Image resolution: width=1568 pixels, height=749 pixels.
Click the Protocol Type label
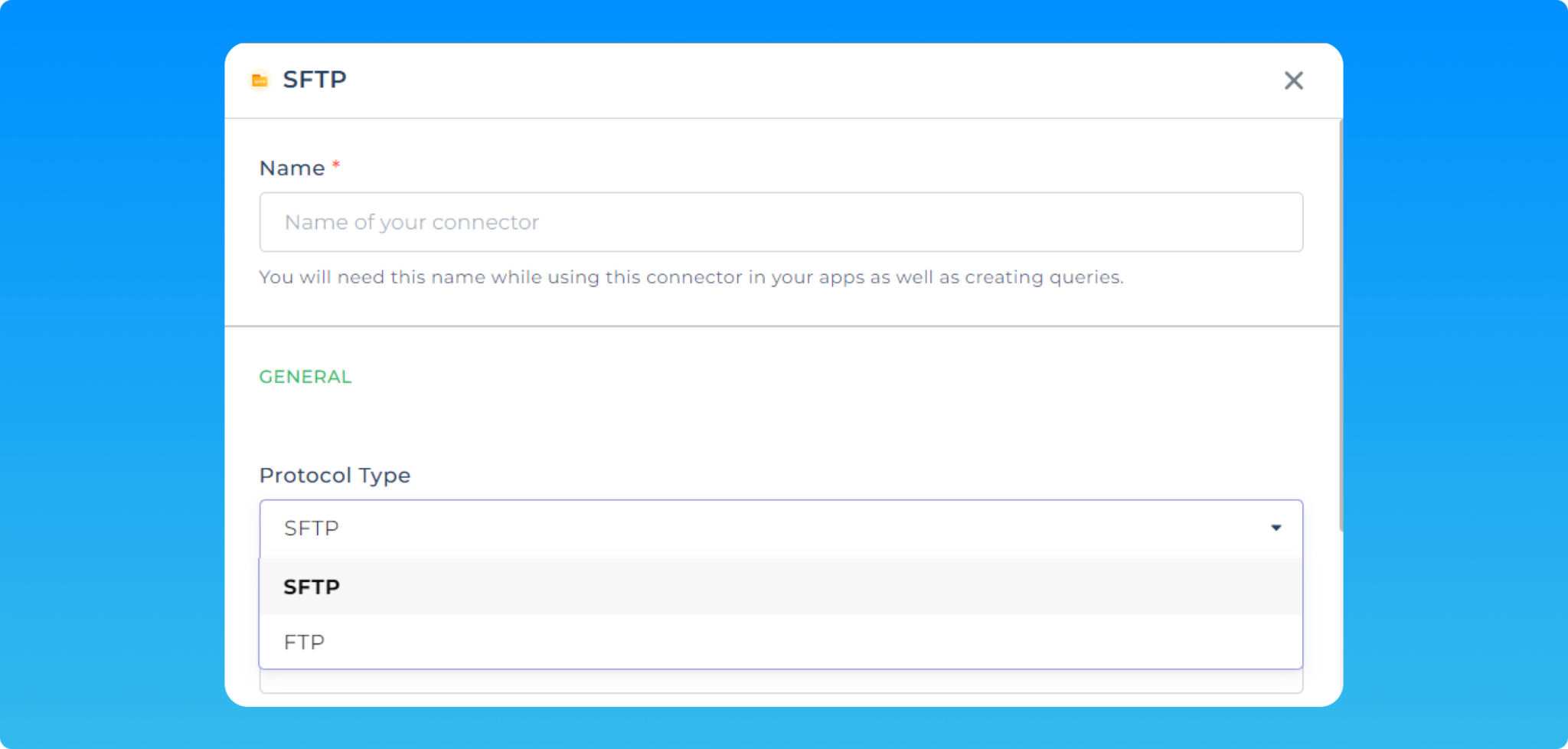[x=335, y=476]
